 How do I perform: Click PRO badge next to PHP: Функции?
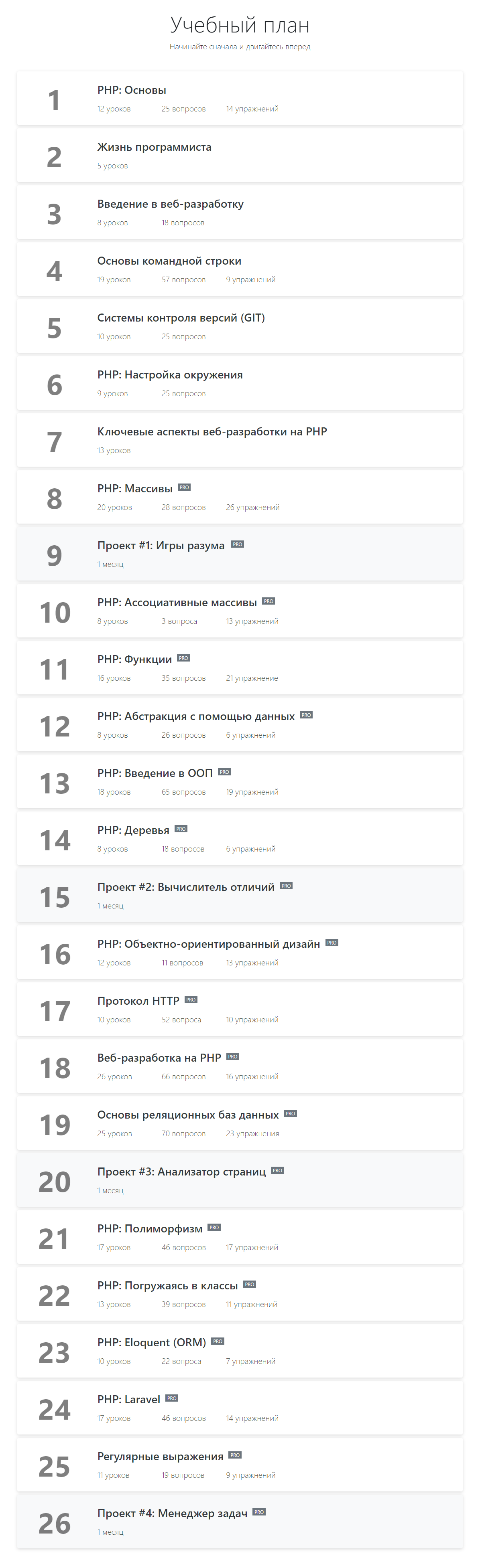183,658
